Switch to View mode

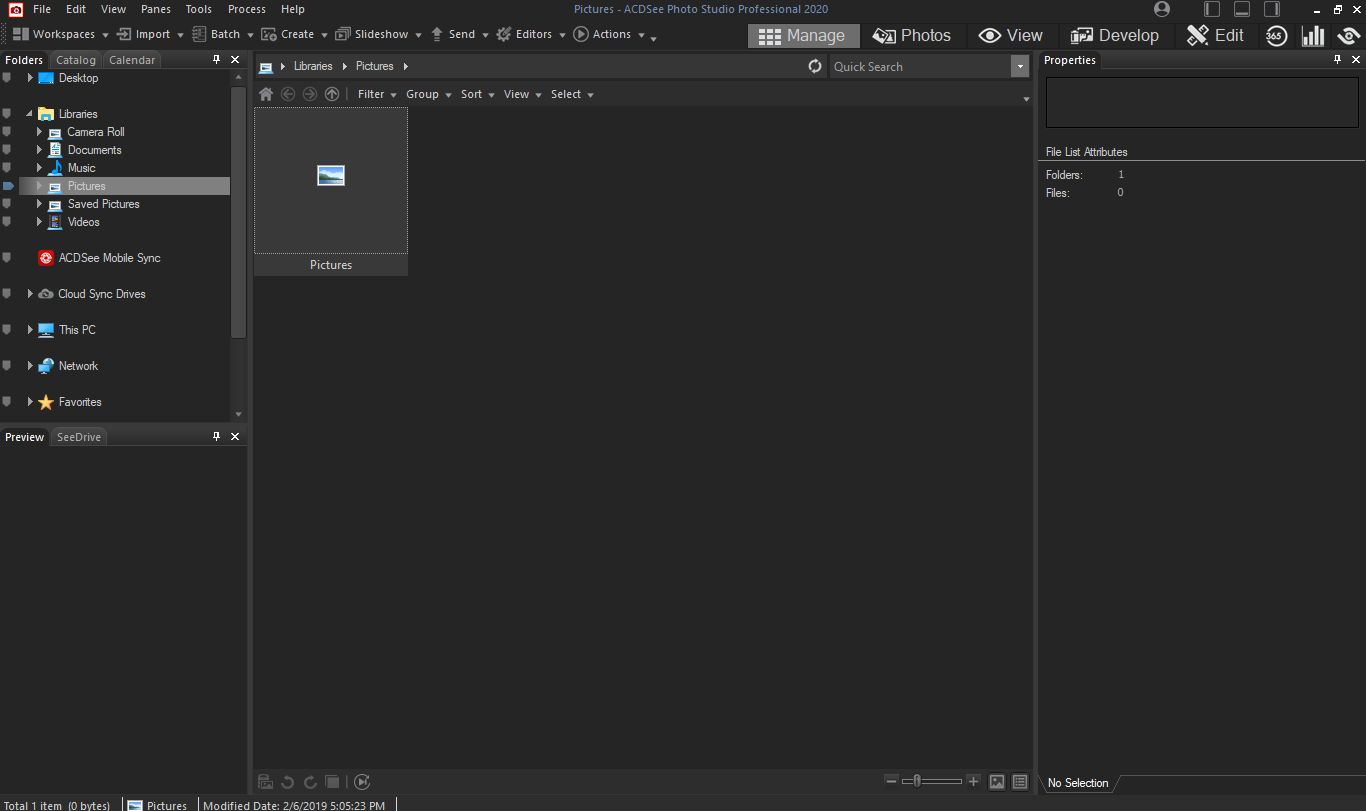click(1011, 35)
